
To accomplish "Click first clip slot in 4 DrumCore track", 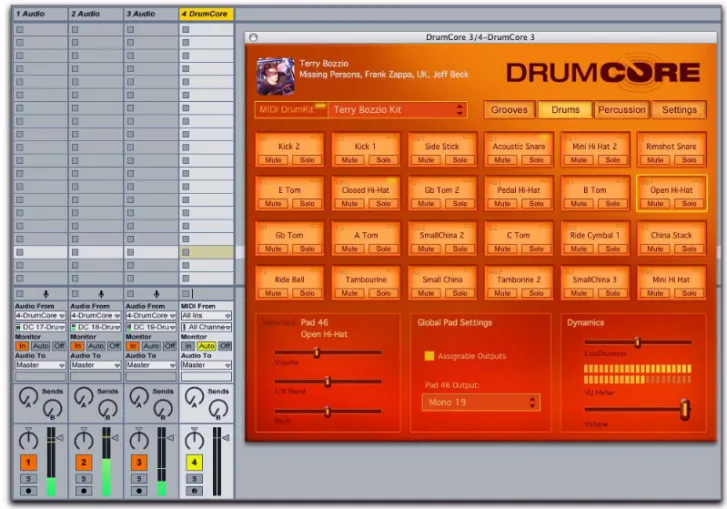I will tap(206, 30).
